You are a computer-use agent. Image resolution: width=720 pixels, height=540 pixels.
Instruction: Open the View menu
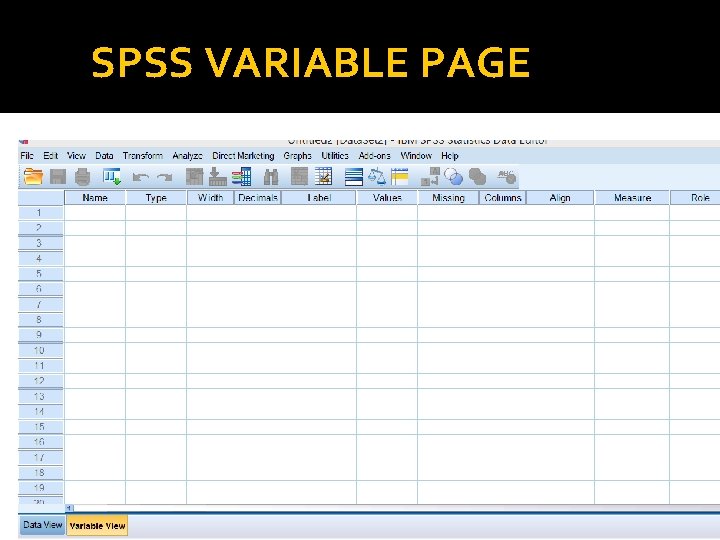coord(76,156)
